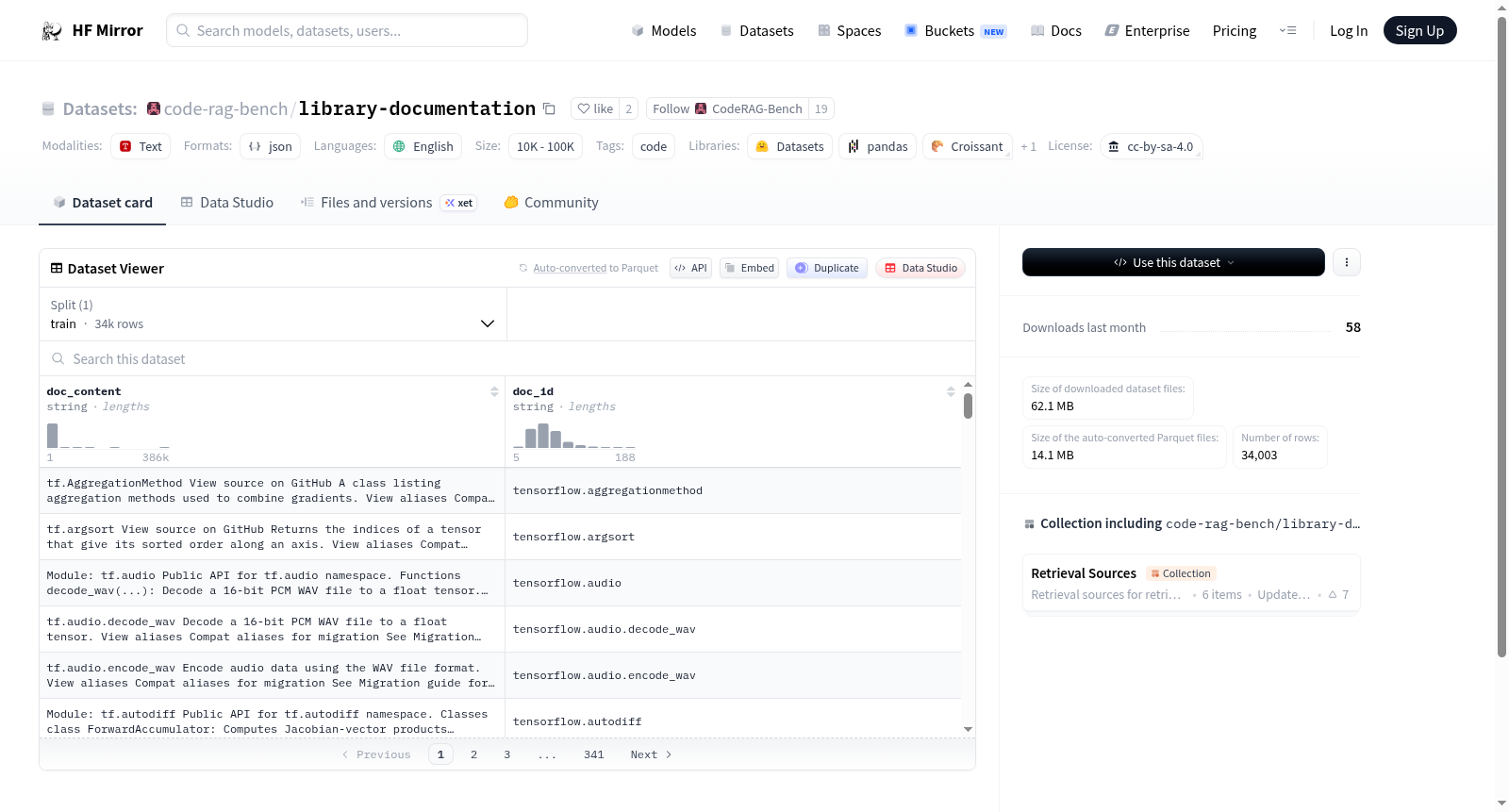
Task: Click the Auto-converted to Parquet link
Action: point(595,268)
